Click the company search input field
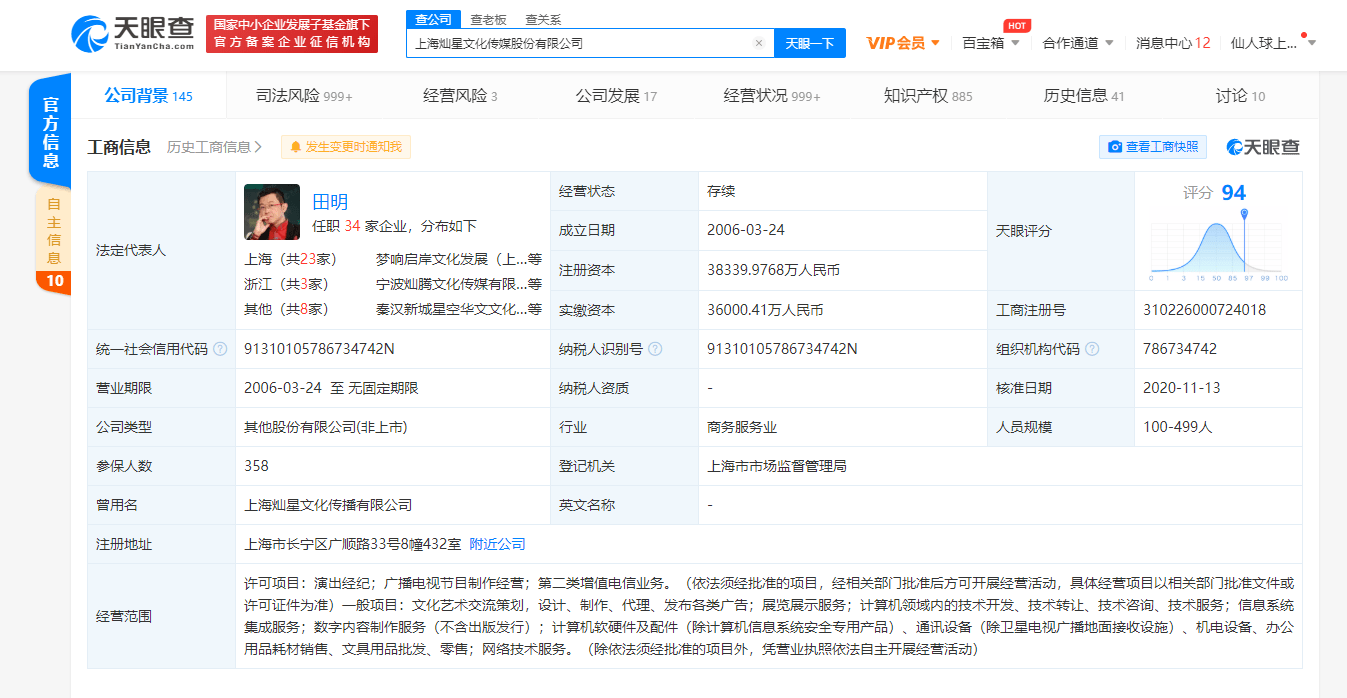1347x698 pixels. pos(590,43)
